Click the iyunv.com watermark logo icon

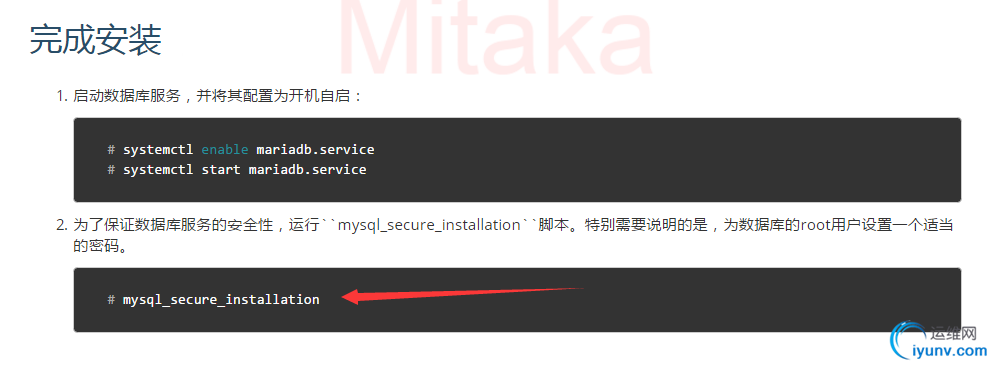(x=908, y=340)
